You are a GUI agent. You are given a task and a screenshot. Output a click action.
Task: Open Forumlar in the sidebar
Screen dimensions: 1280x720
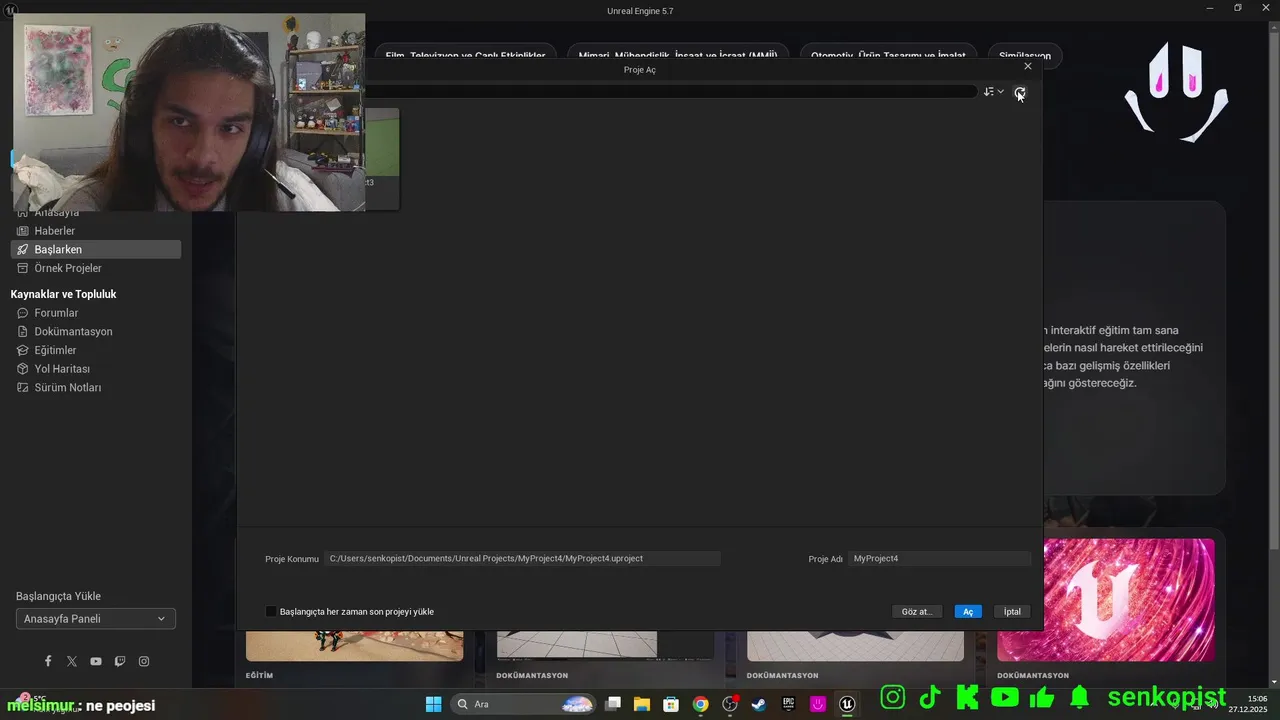click(96, 313)
